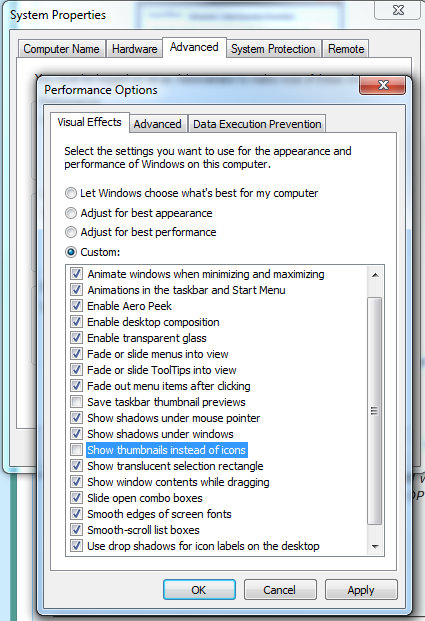
Task: Select Adjust for best appearance
Action: pyautogui.click(x=71, y=213)
